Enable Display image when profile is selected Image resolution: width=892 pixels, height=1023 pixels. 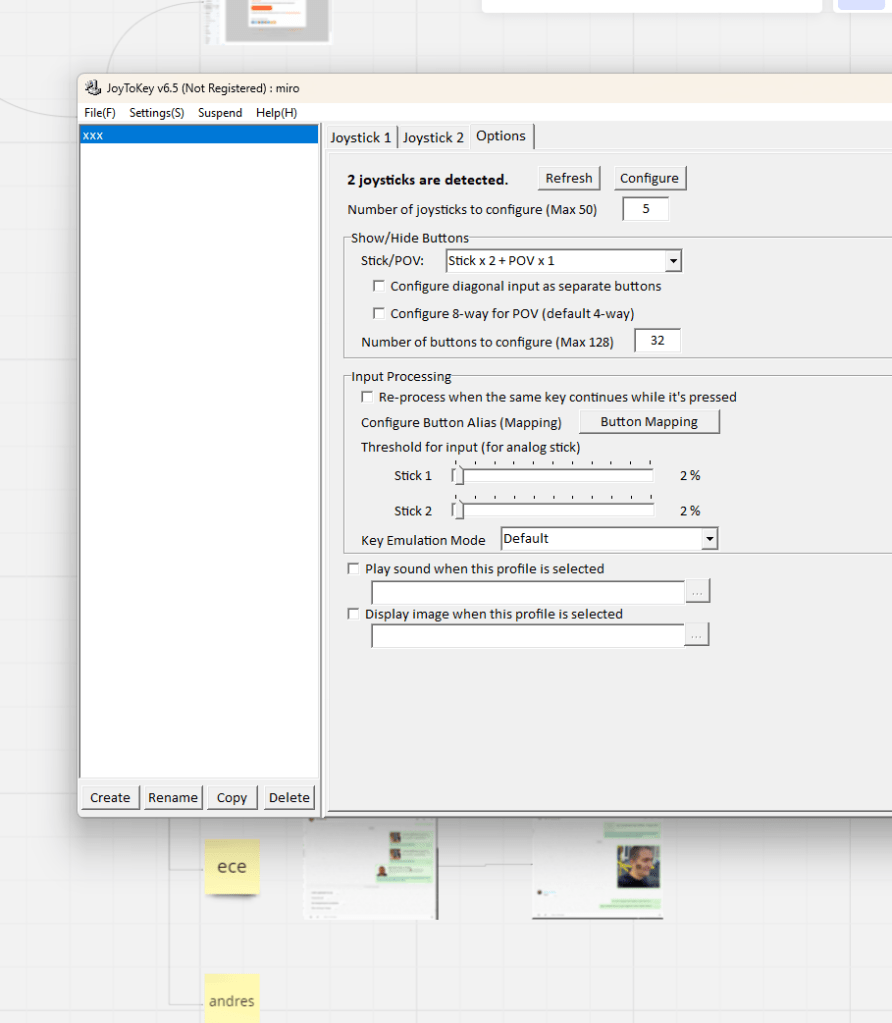(x=353, y=614)
